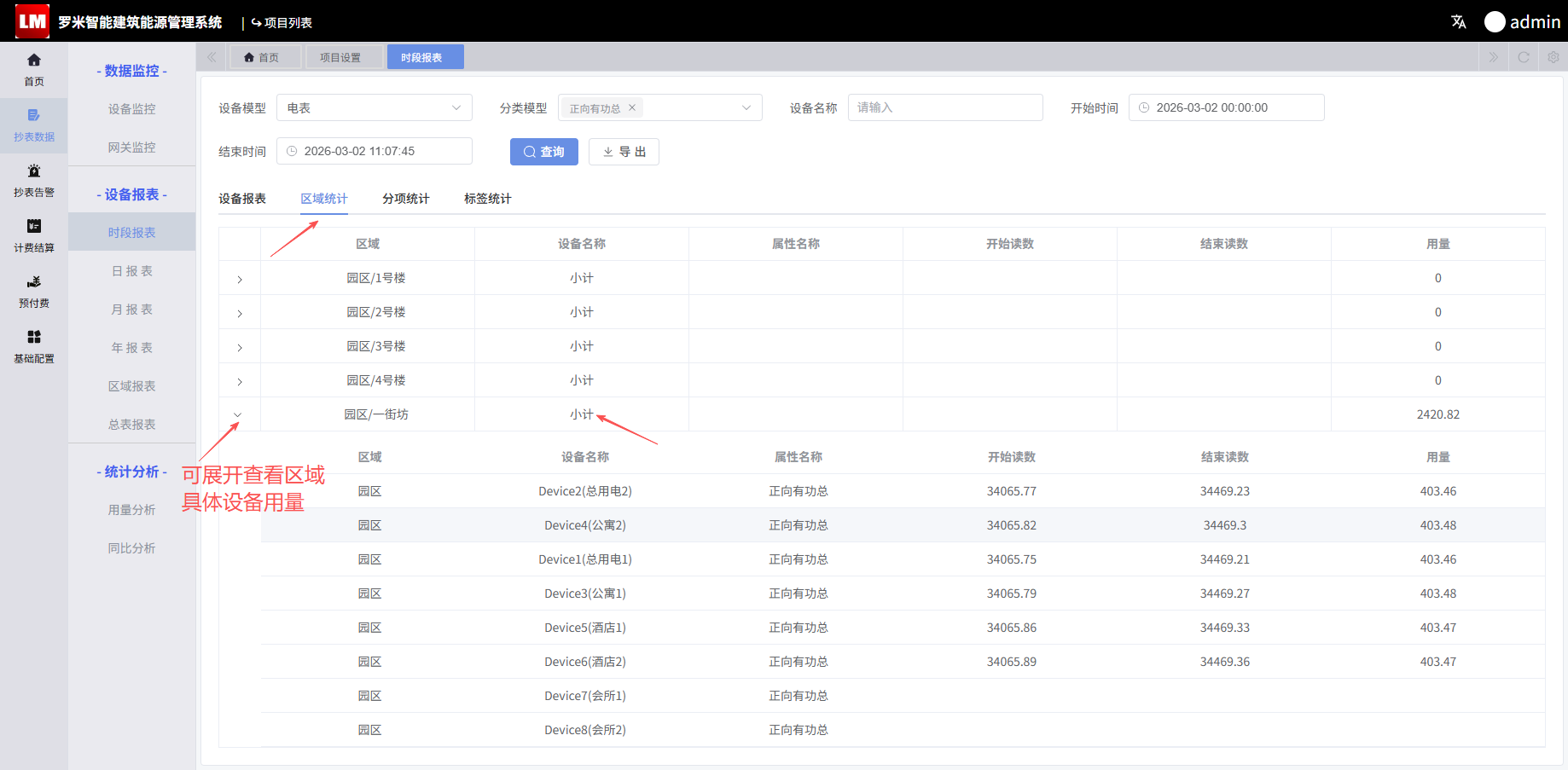
Task: Click the Device5(酒店1) cell
Action: point(585,628)
